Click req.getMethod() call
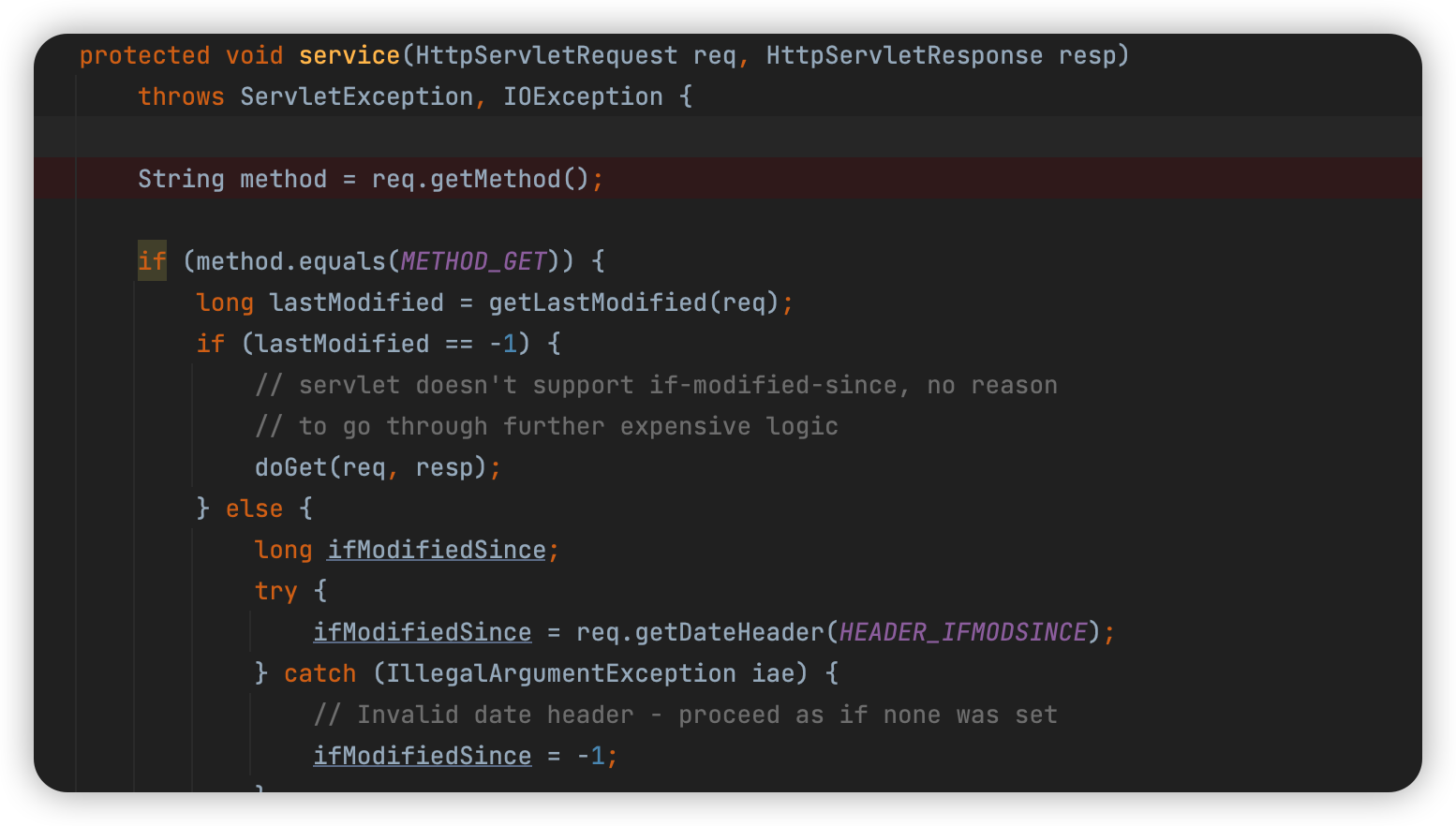The height and width of the screenshot is (826, 1456). tap(480, 179)
